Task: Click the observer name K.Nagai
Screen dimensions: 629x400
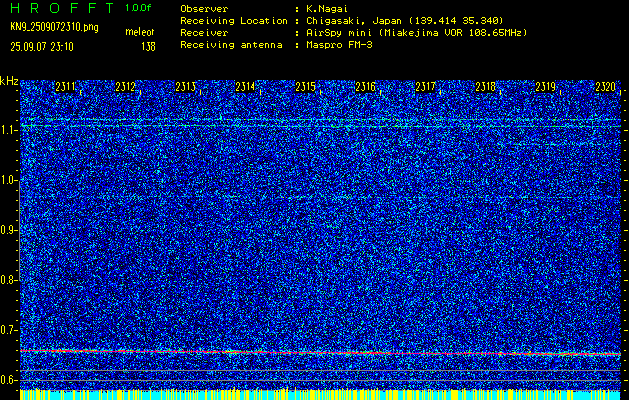Action: 327,8
